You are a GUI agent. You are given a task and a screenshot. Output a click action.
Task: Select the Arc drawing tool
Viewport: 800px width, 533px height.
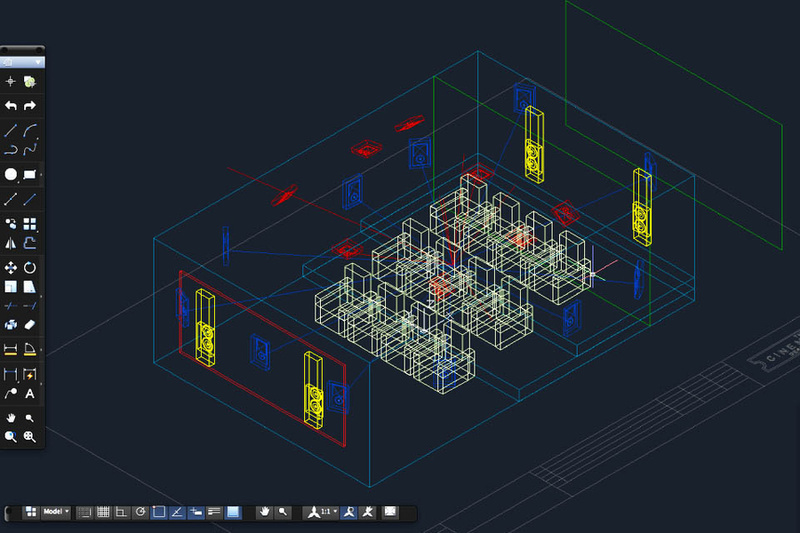(x=30, y=130)
